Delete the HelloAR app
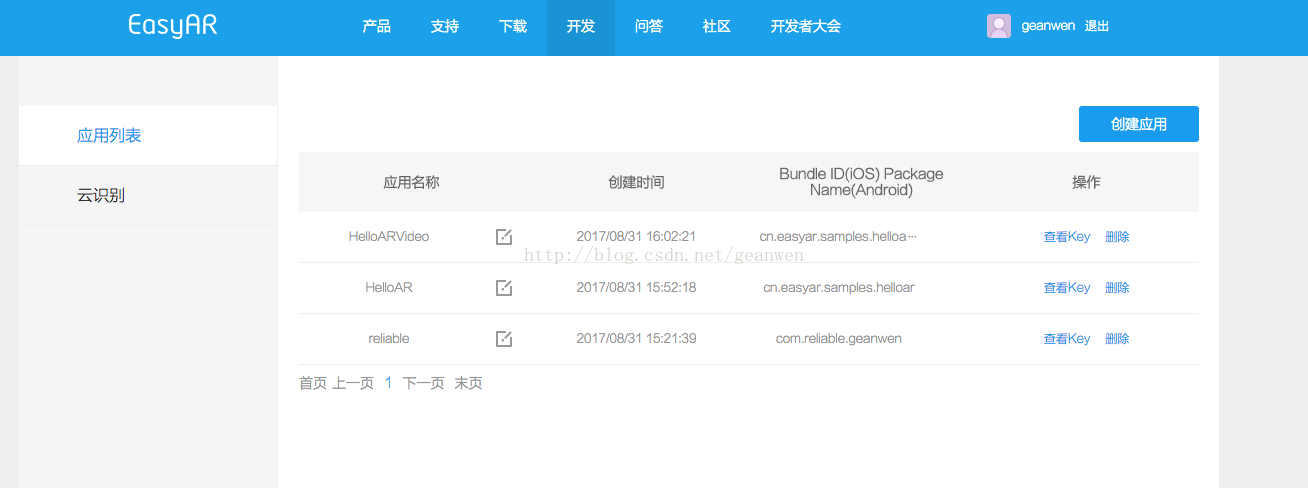1308x488 pixels. click(x=1117, y=288)
